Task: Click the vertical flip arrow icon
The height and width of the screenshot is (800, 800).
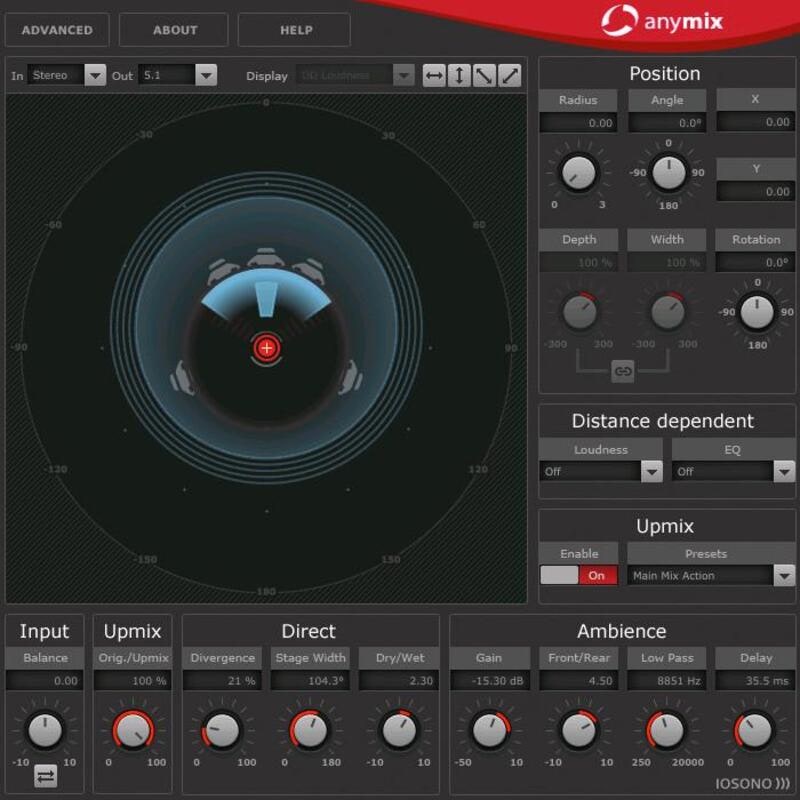Action: [459, 75]
